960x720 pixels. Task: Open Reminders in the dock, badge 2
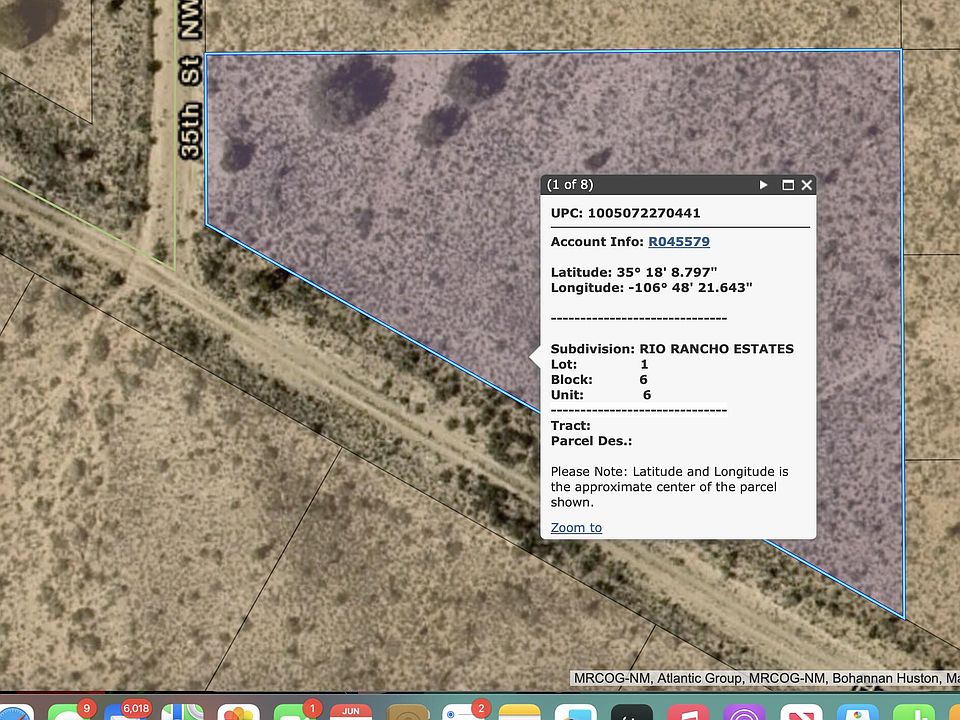(463, 712)
